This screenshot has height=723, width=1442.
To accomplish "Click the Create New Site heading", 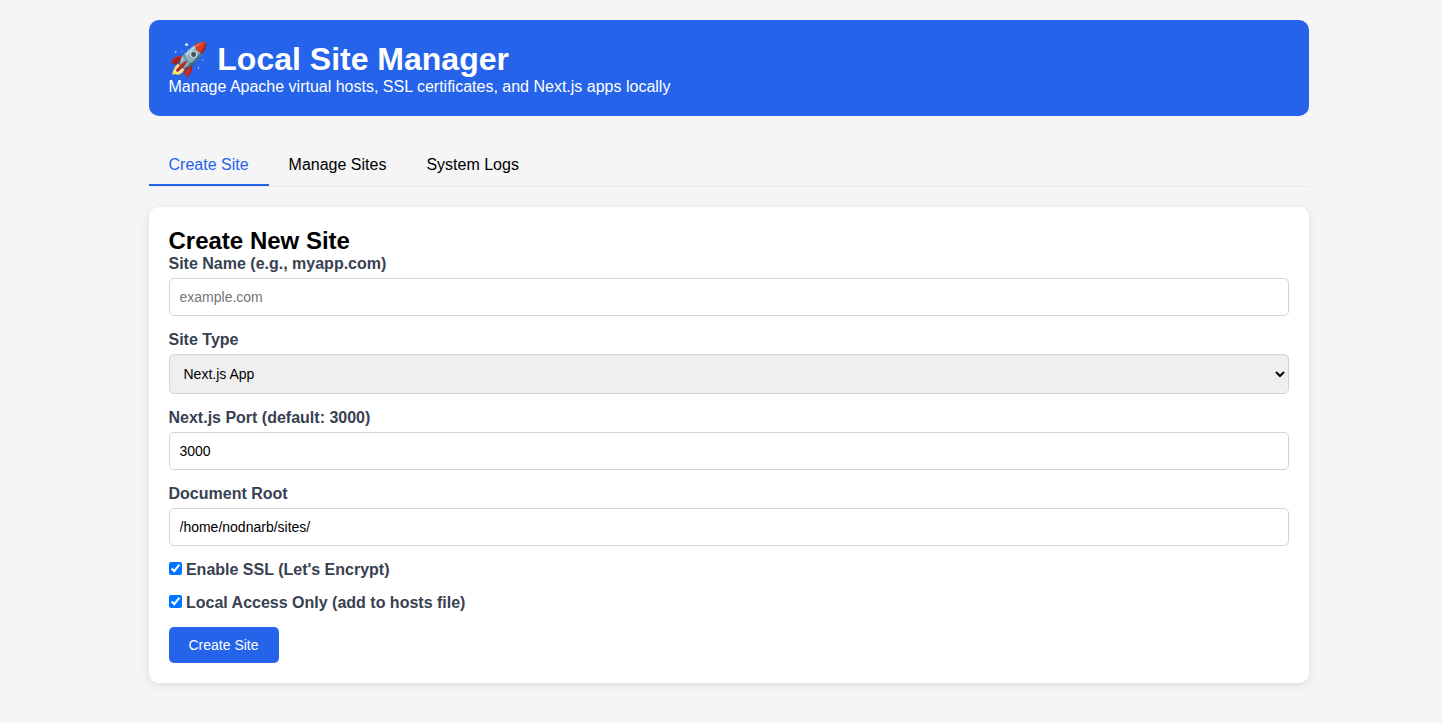I will 259,241.
